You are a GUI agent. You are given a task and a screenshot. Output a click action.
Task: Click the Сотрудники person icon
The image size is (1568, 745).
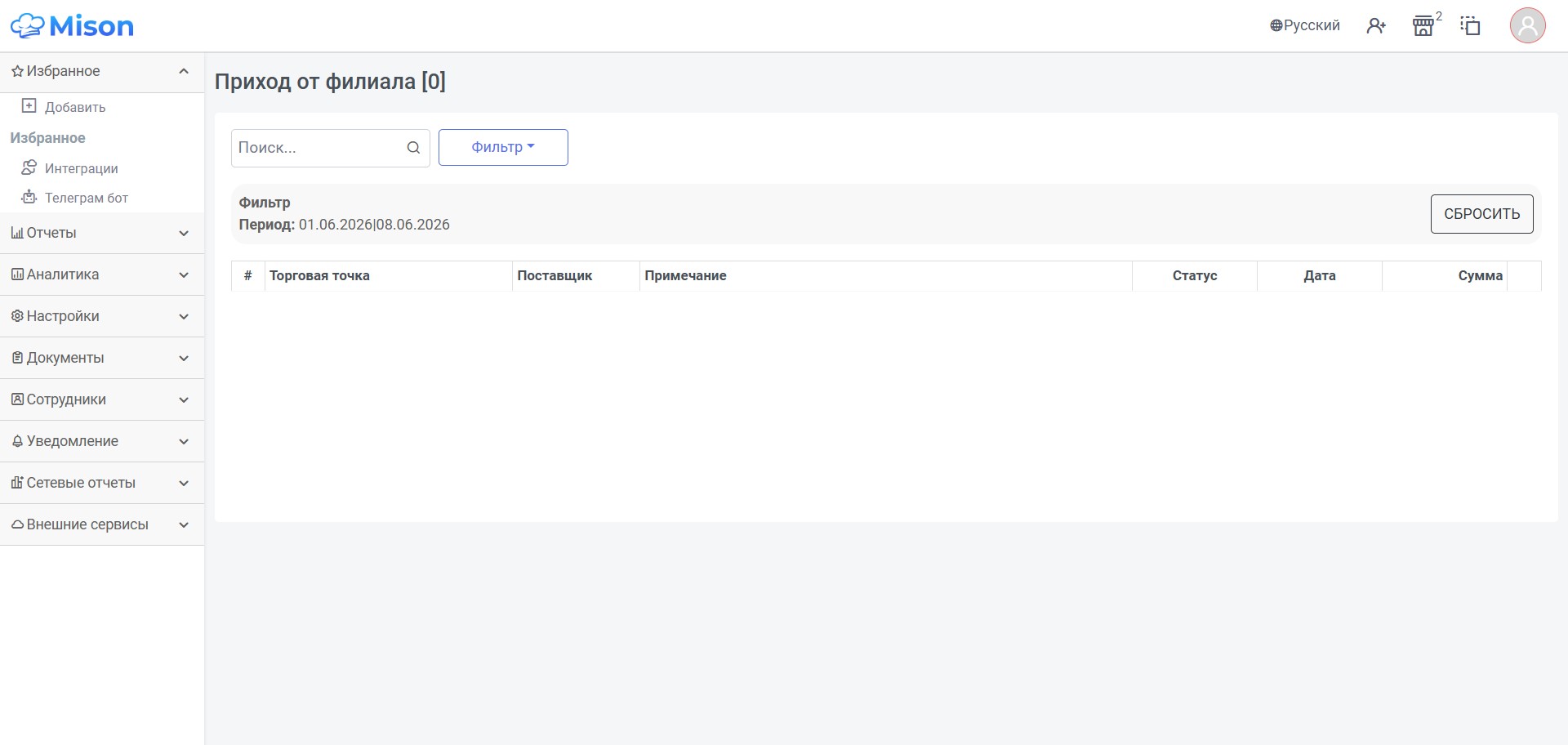(17, 399)
